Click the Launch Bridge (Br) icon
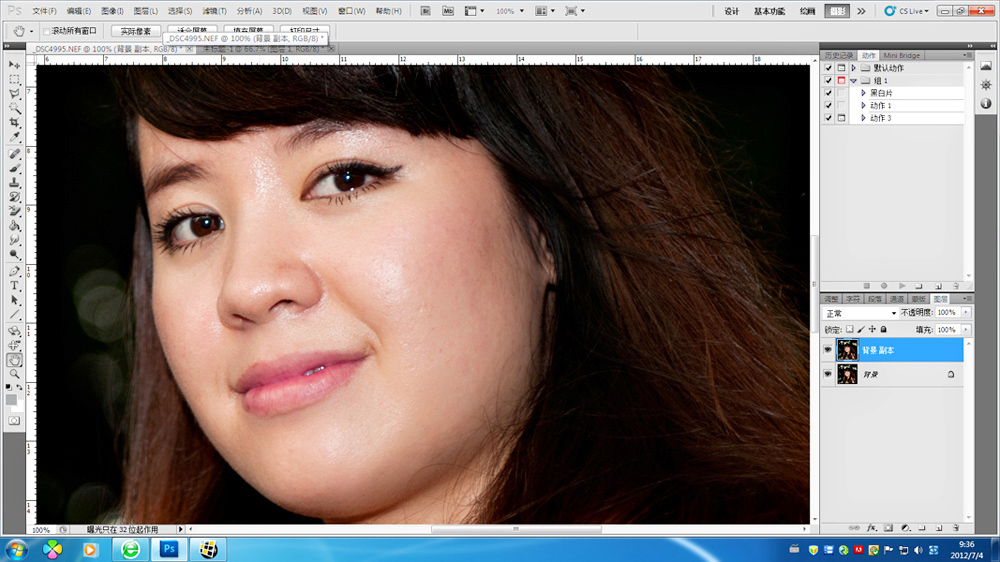This screenshot has width=1000, height=562. pos(425,11)
